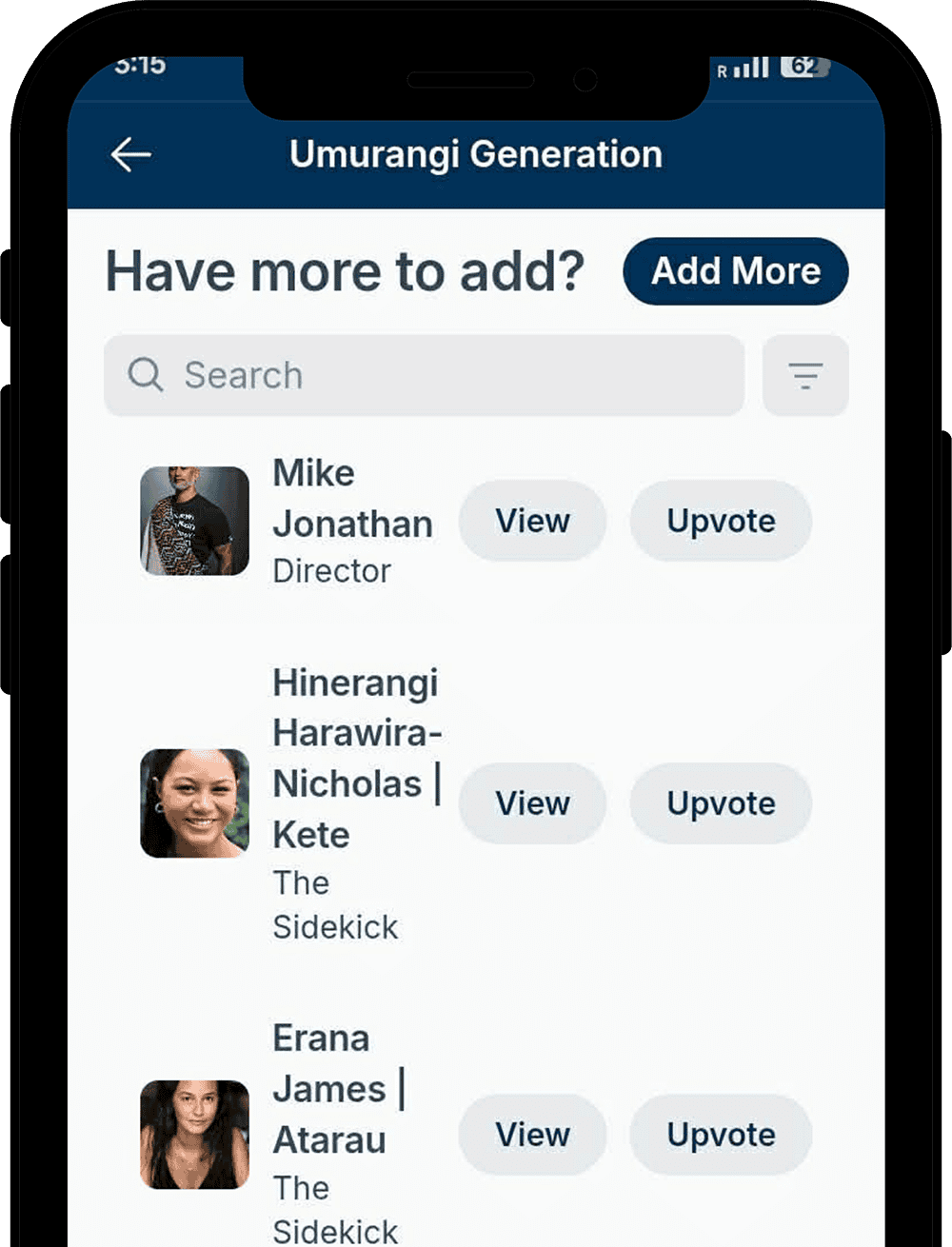
Task: Tap the signal strength bars icon
Action: (x=751, y=68)
